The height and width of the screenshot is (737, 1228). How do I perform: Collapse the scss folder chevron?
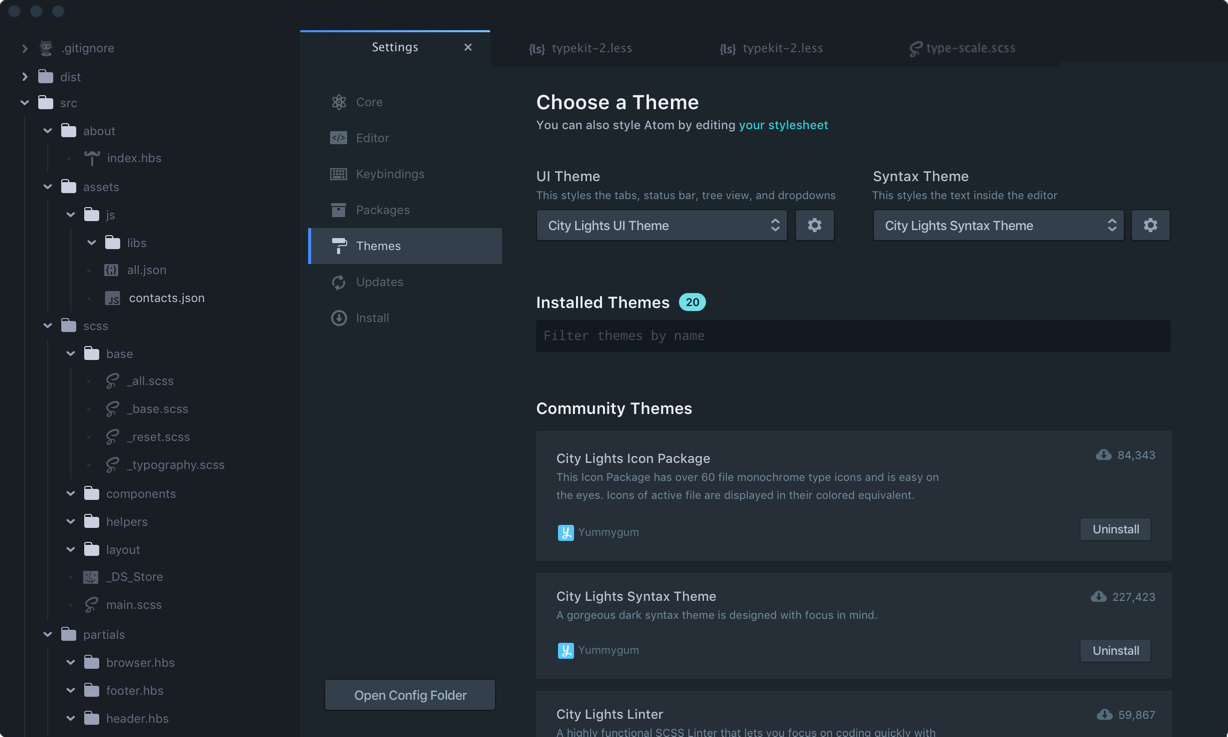(x=48, y=326)
